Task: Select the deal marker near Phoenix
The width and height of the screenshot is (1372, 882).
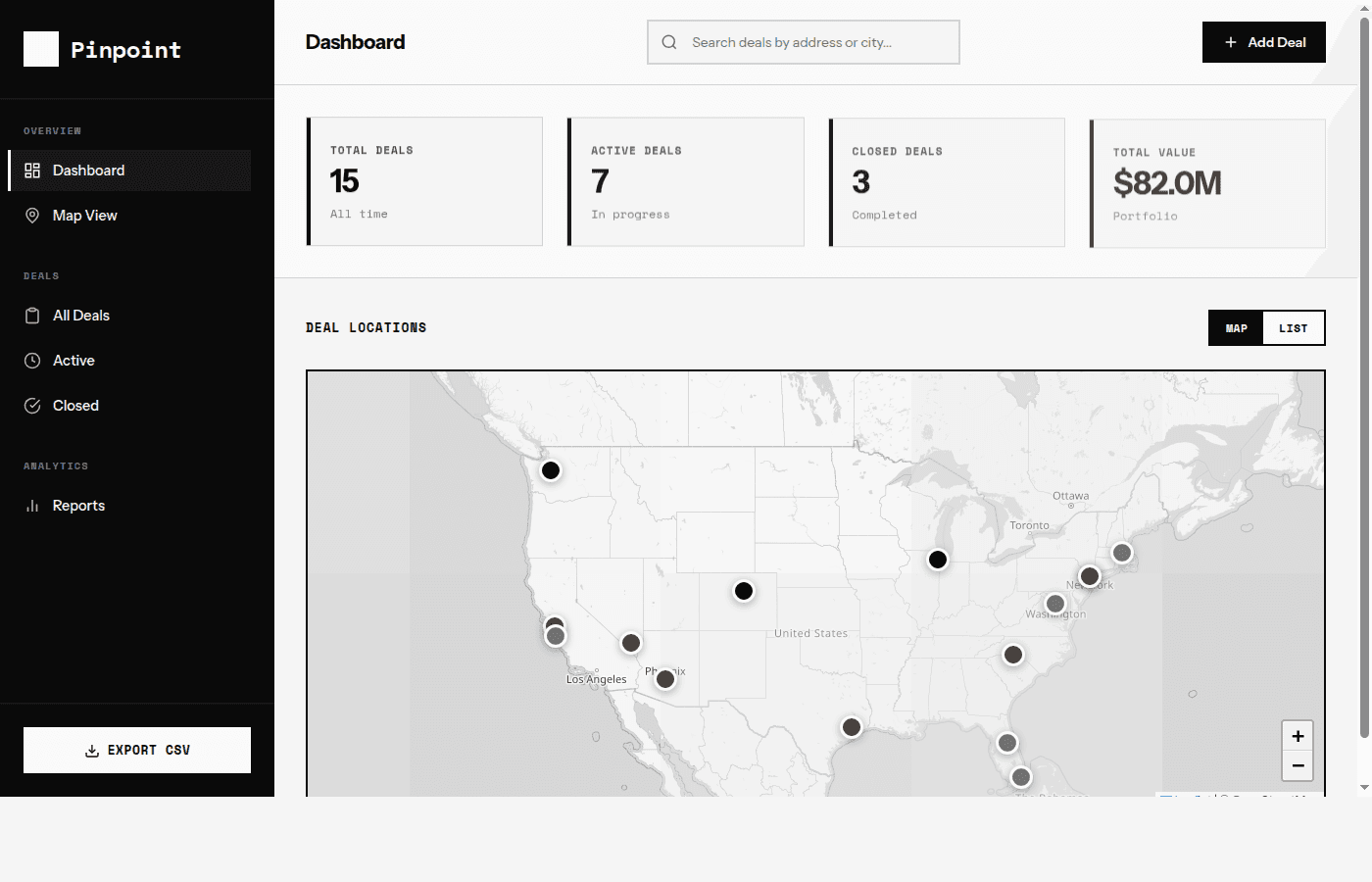Action: tap(665, 678)
